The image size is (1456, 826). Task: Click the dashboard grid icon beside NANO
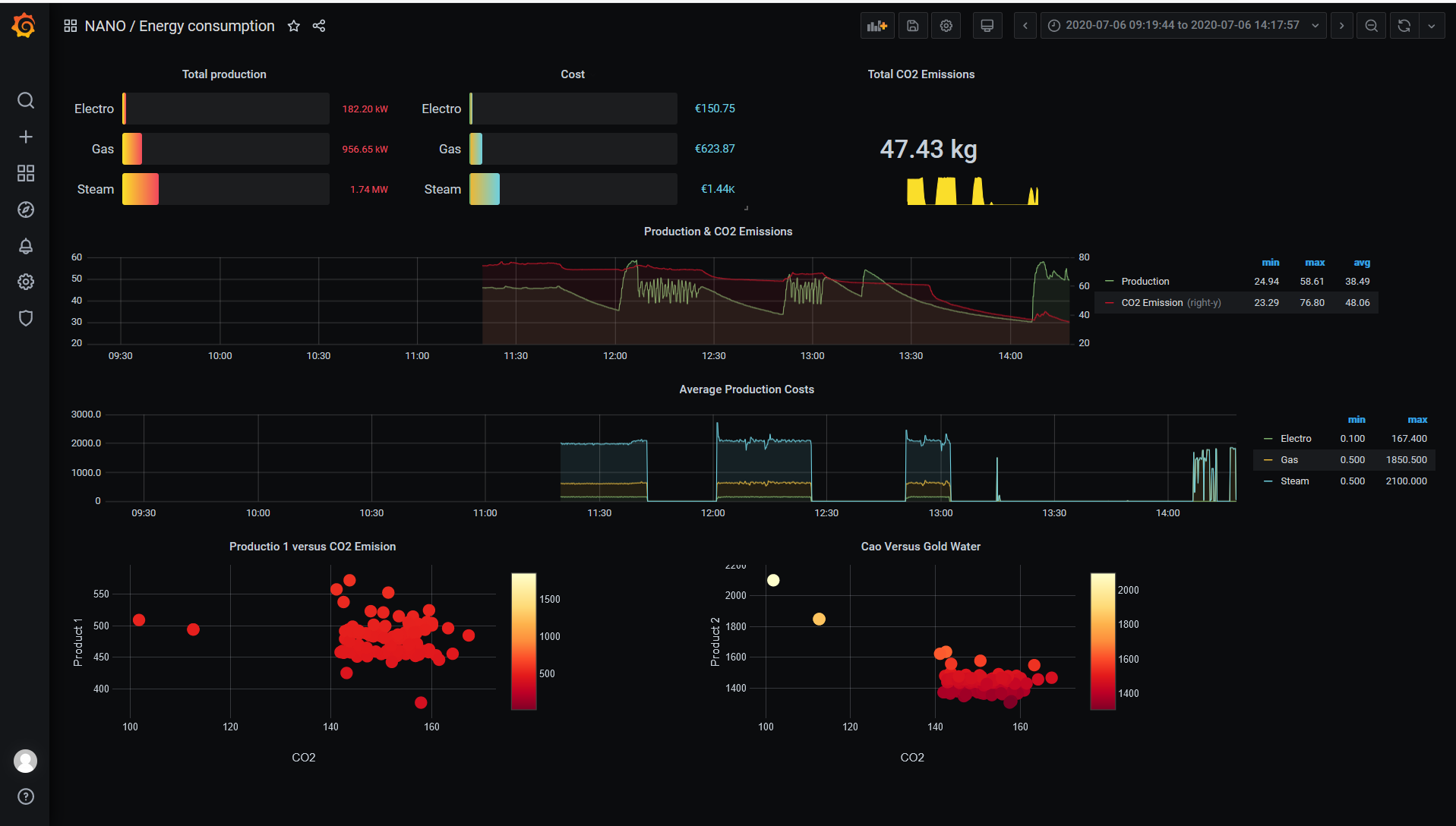[x=71, y=26]
